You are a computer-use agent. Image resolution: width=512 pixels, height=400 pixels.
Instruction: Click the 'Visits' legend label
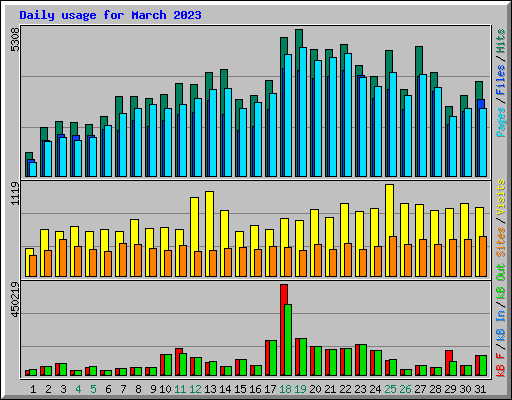pos(501,197)
